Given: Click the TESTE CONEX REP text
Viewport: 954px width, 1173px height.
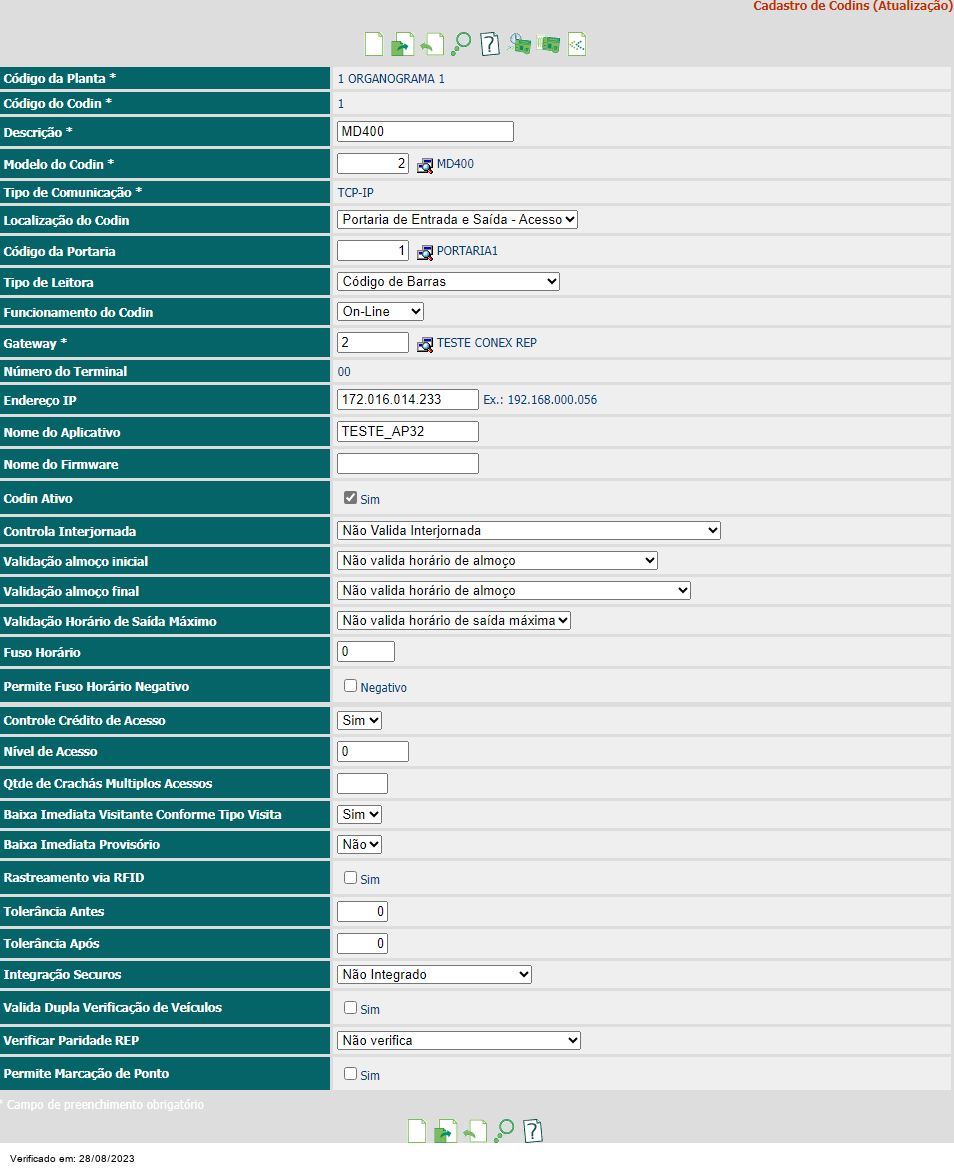Looking at the screenshot, I should click(486, 343).
